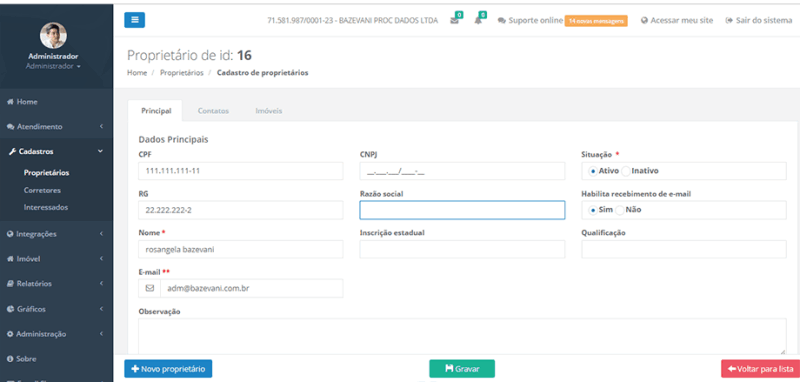800x382 pixels.
Task: Switch to the Principal tab
Action: pos(156,111)
